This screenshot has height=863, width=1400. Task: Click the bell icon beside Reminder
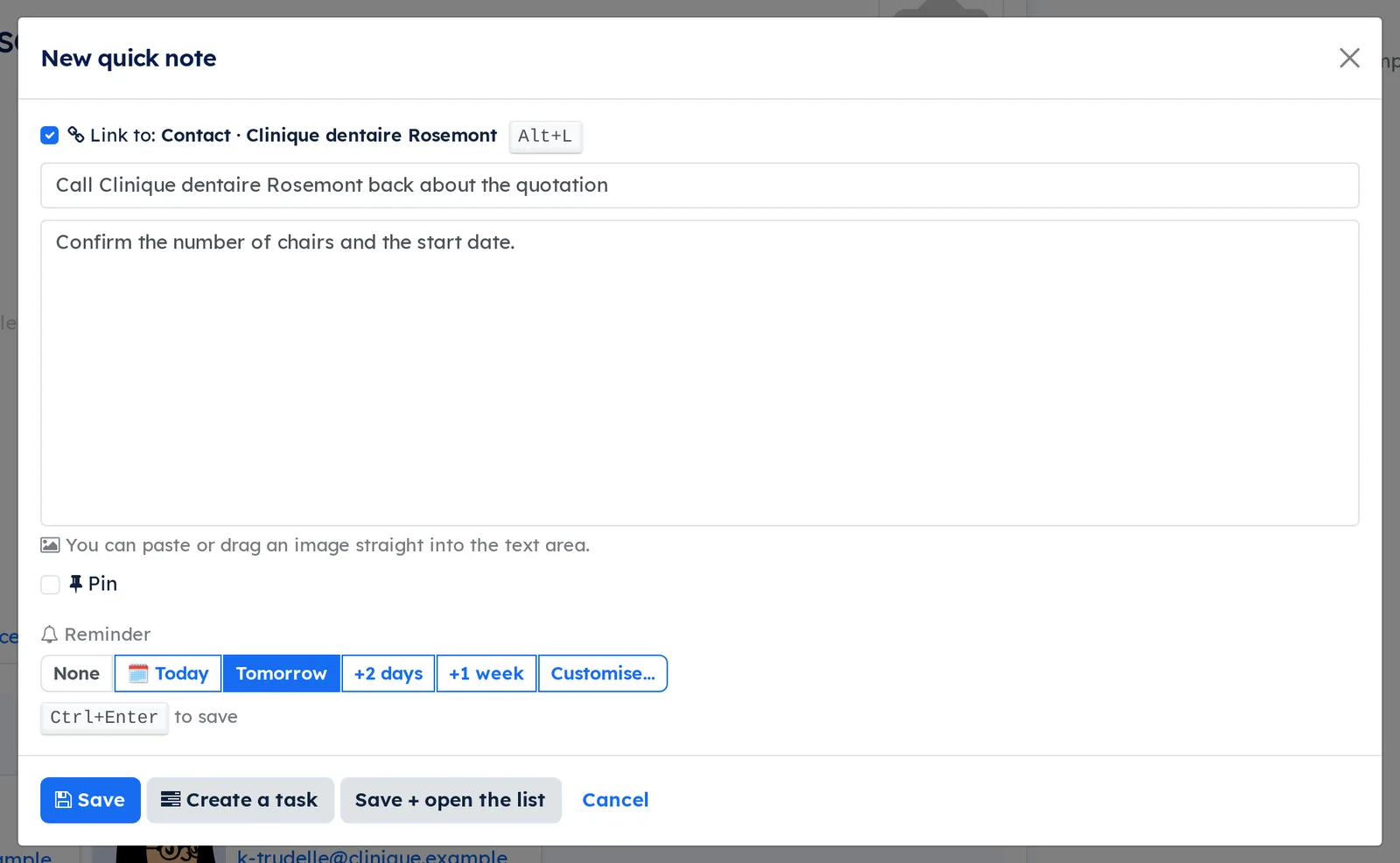click(x=50, y=634)
